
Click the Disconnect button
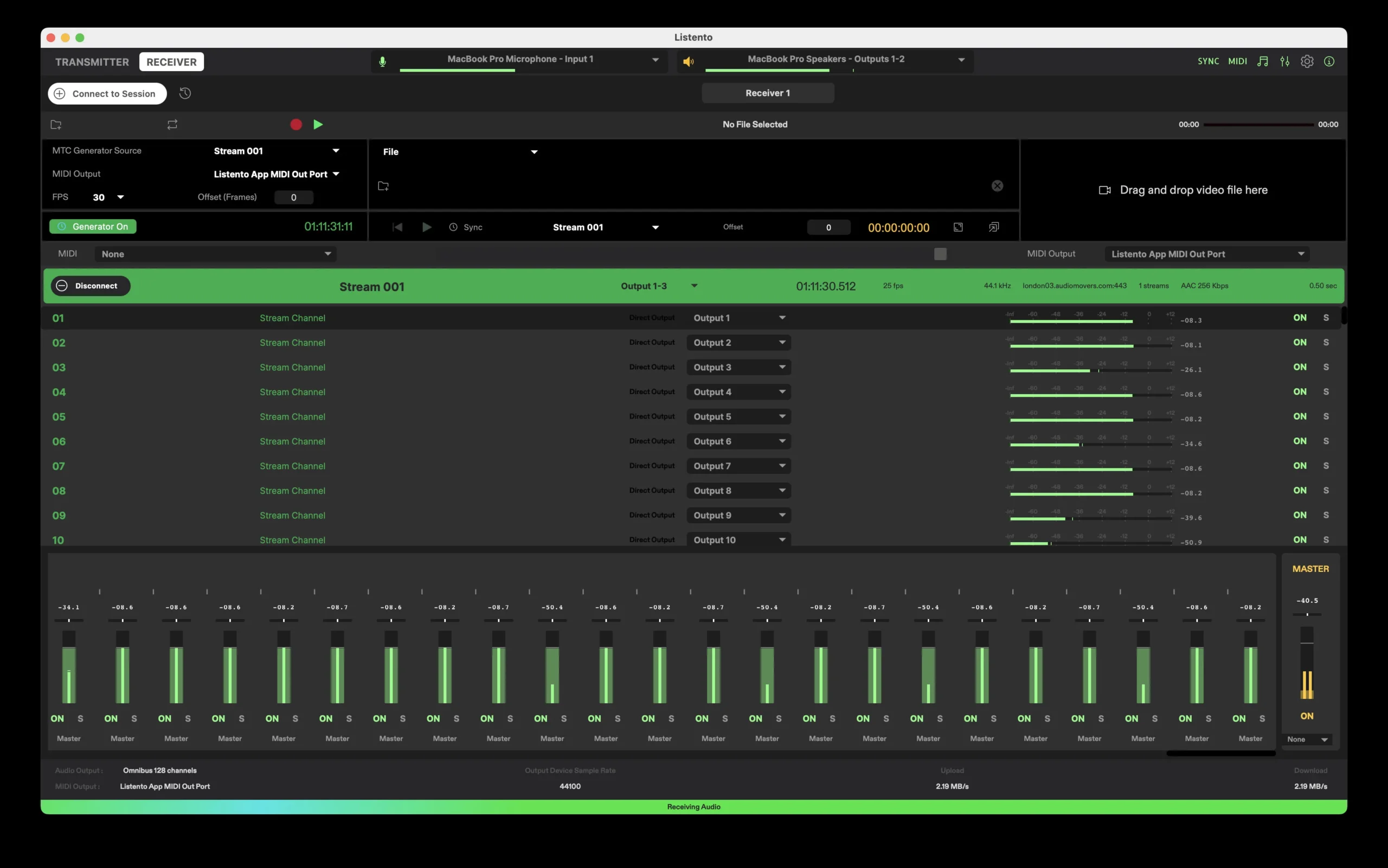[x=91, y=286]
